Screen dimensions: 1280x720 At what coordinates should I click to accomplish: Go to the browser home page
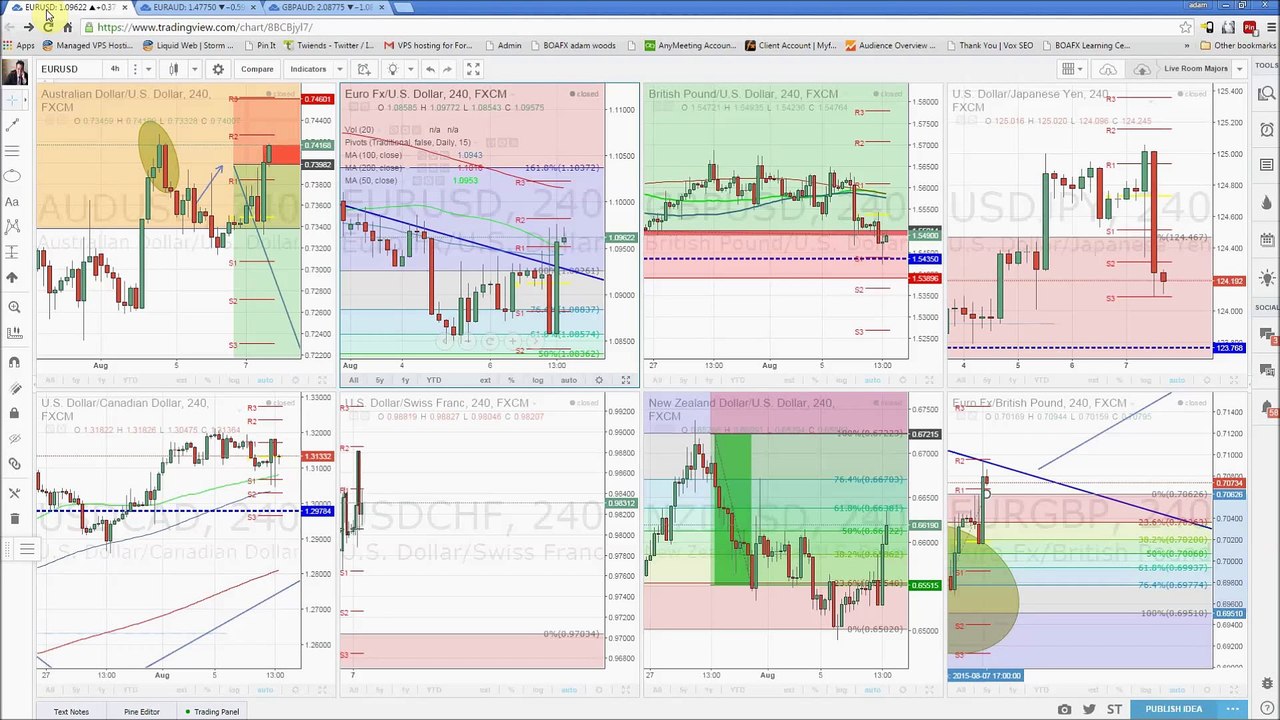pyautogui.click(x=67, y=27)
